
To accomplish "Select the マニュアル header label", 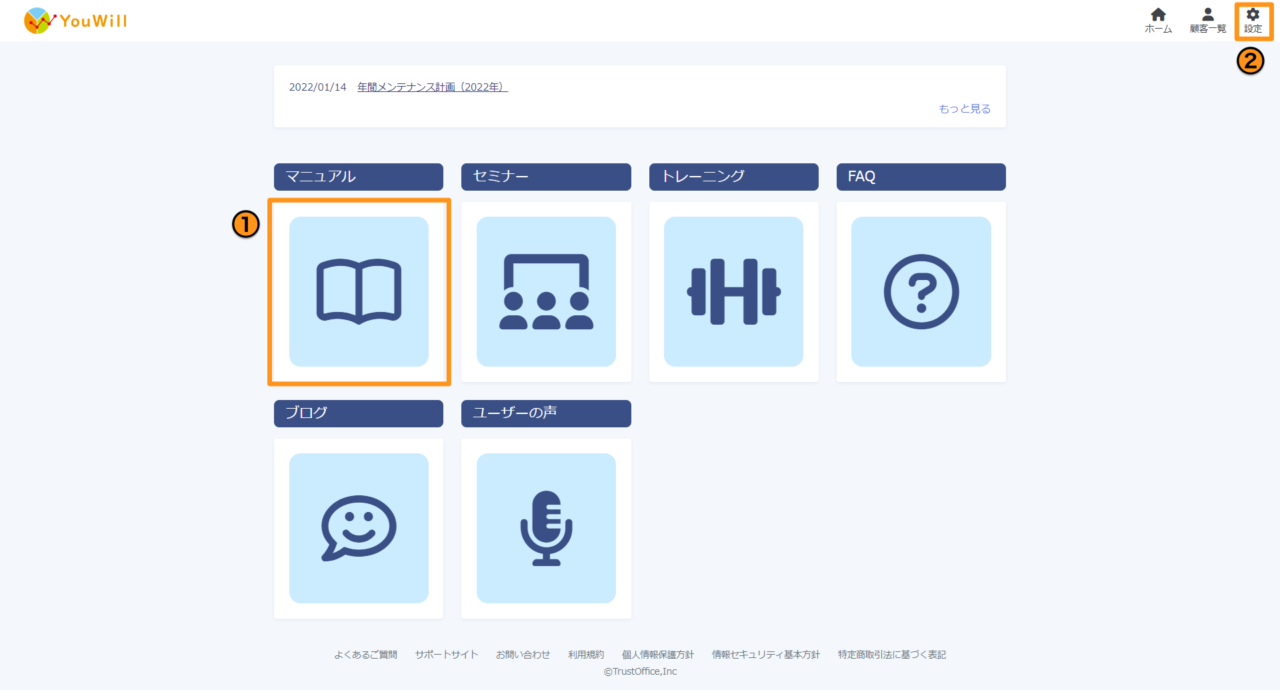I will pos(358,177).
